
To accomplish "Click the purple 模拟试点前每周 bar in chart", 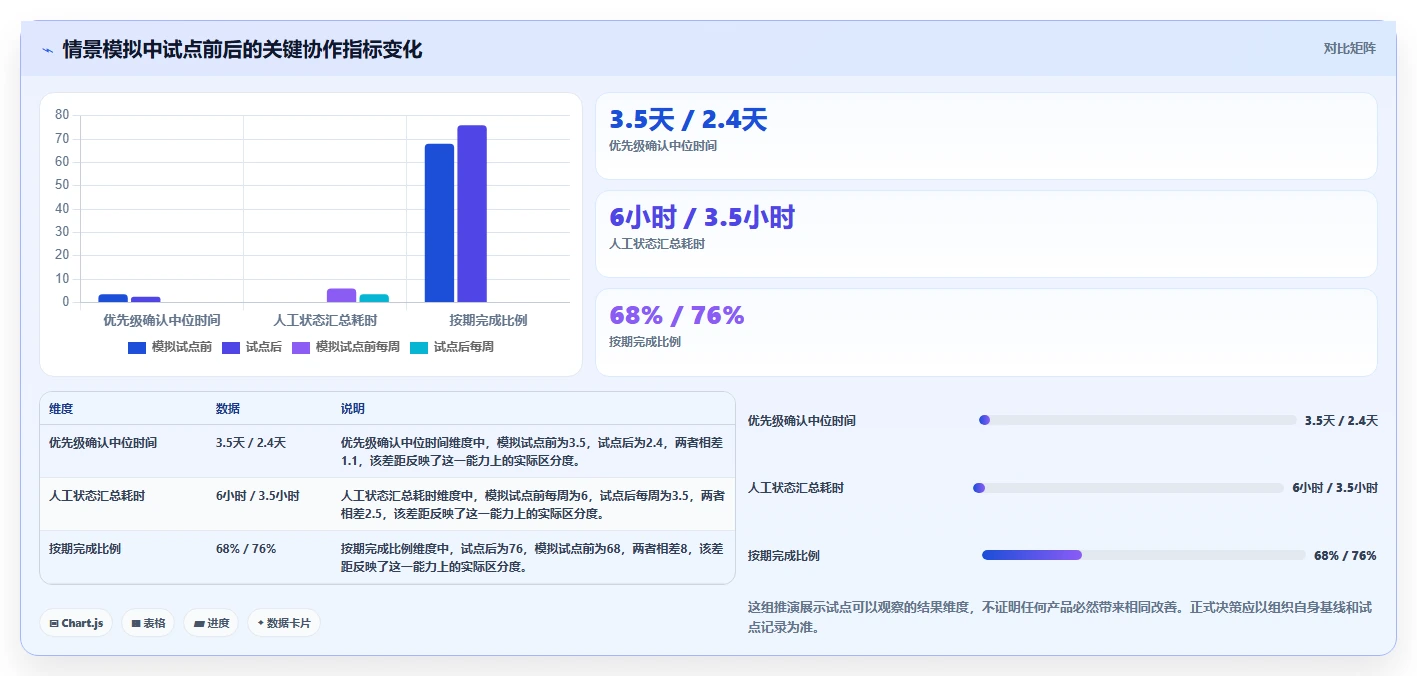I will point(341,295).
